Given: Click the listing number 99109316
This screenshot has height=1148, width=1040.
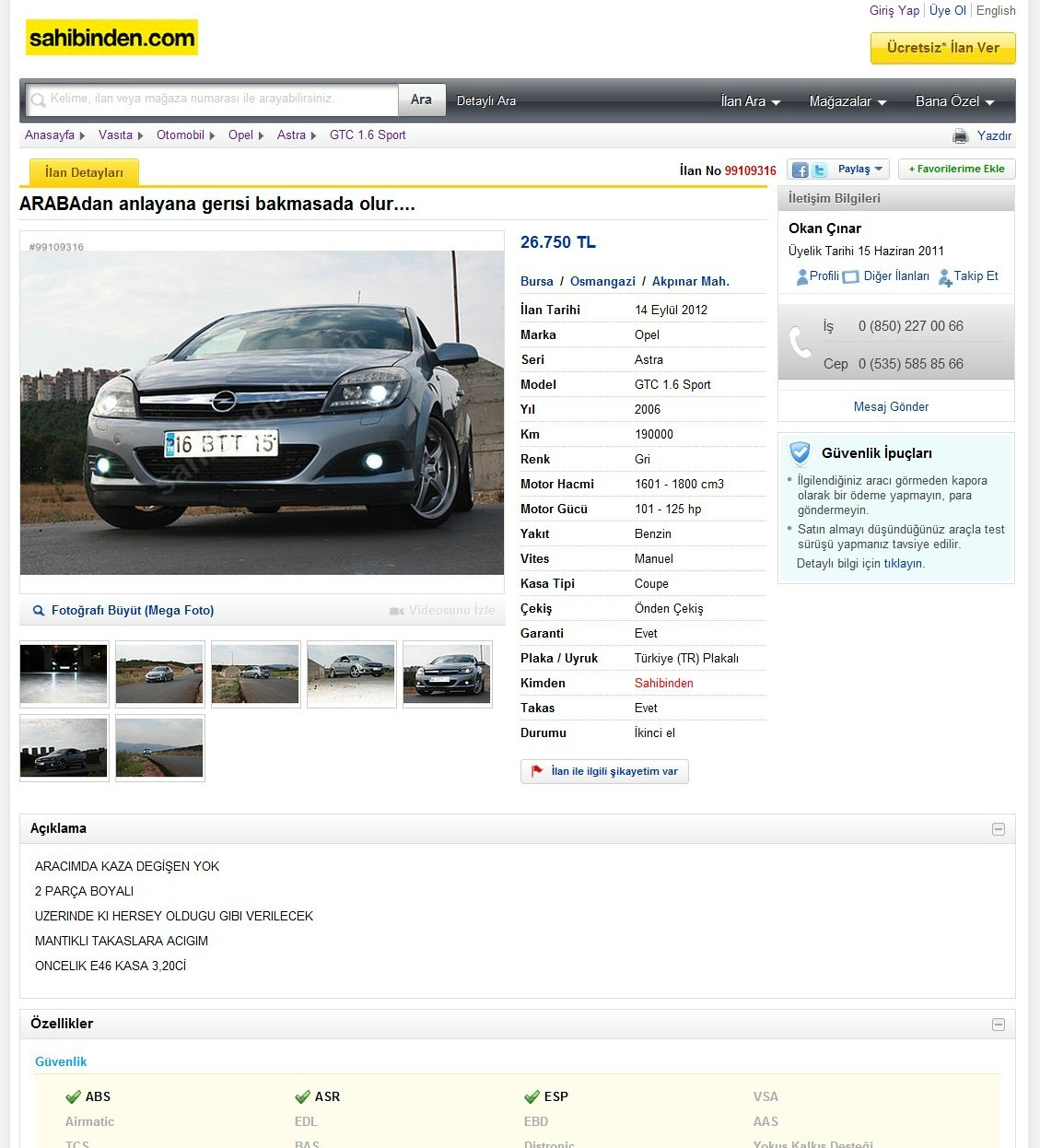Looking at the screenshot, I should pos(750,170).
